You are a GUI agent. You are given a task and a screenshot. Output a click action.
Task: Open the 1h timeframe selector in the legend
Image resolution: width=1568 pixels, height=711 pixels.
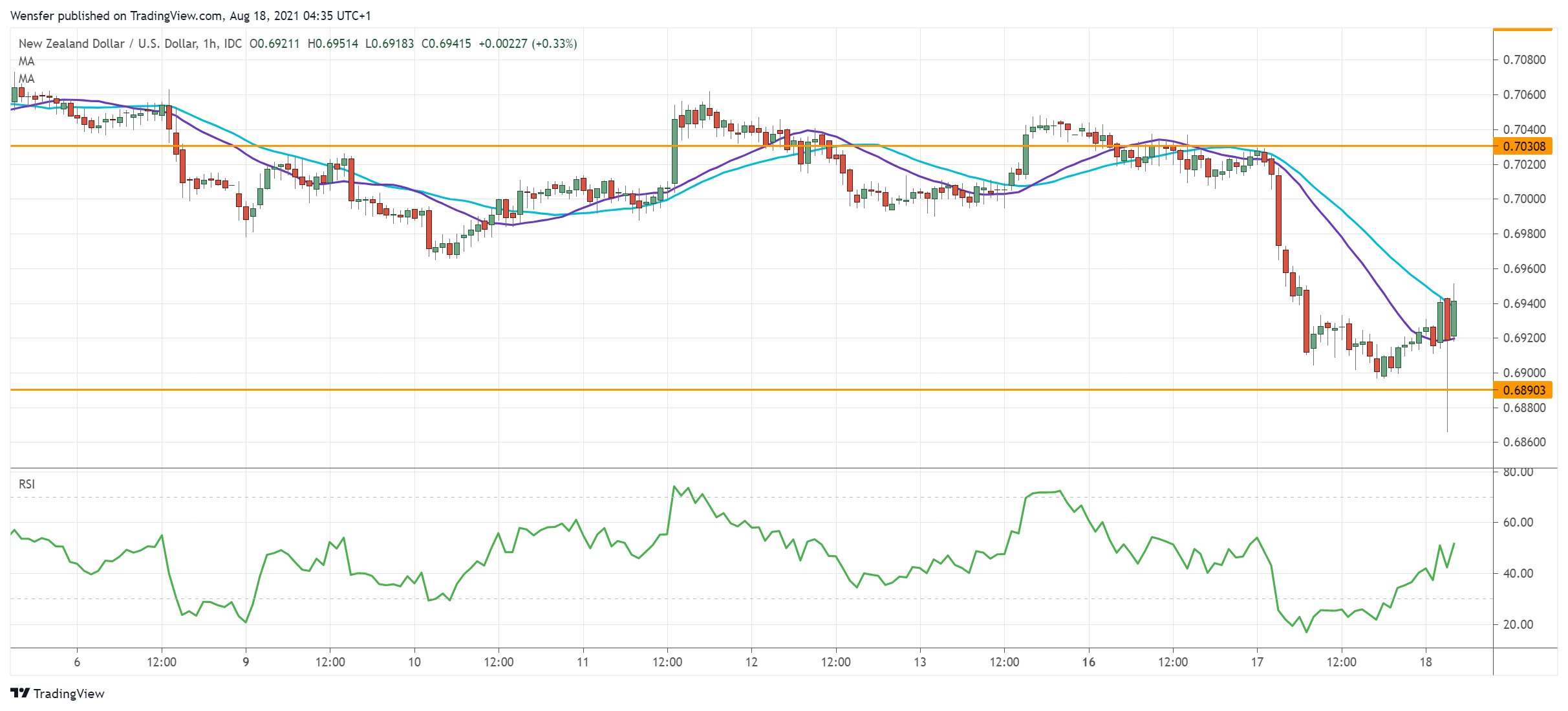pos(210,45)
